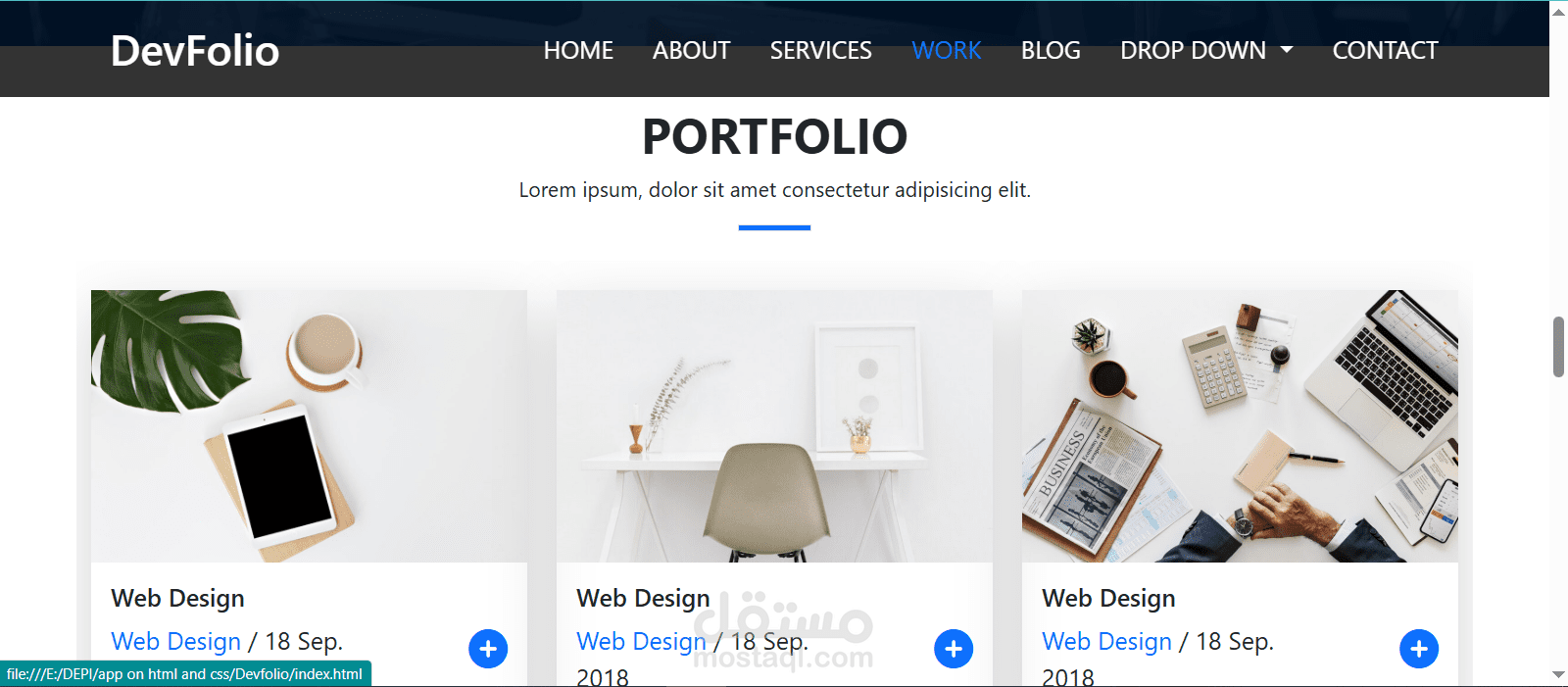Click the scrollbar down arrow
This screenshot has height=687, width=1568.
[x=1558, y=674]
